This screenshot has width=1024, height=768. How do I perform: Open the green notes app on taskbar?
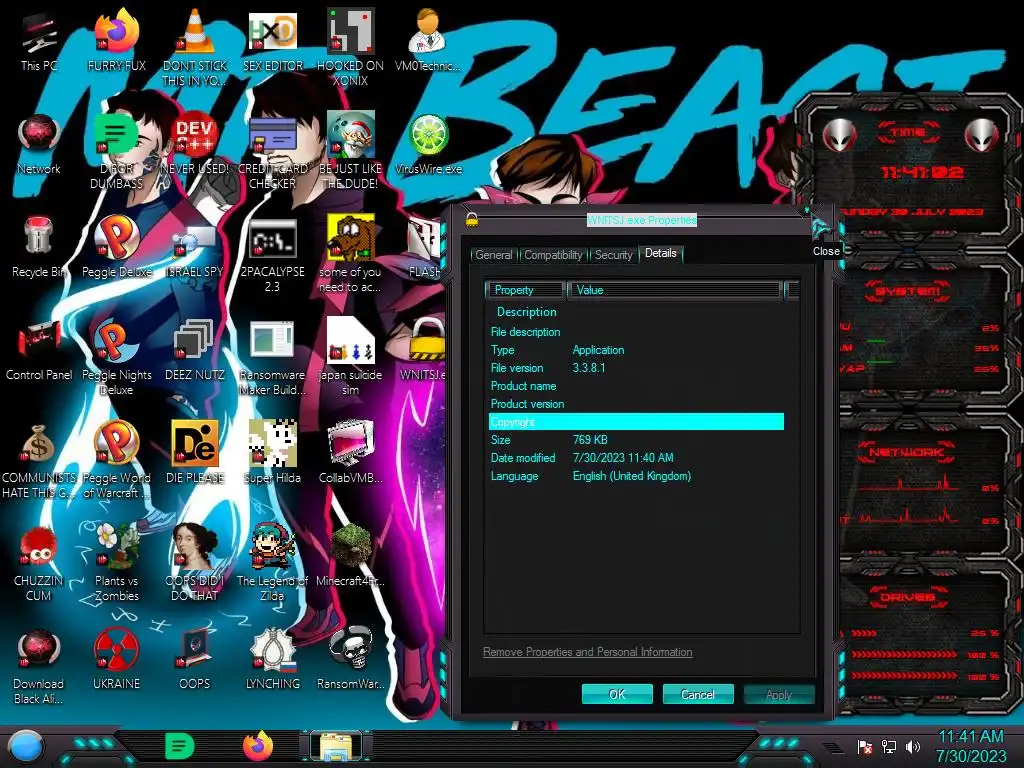[x=179, y=746]
